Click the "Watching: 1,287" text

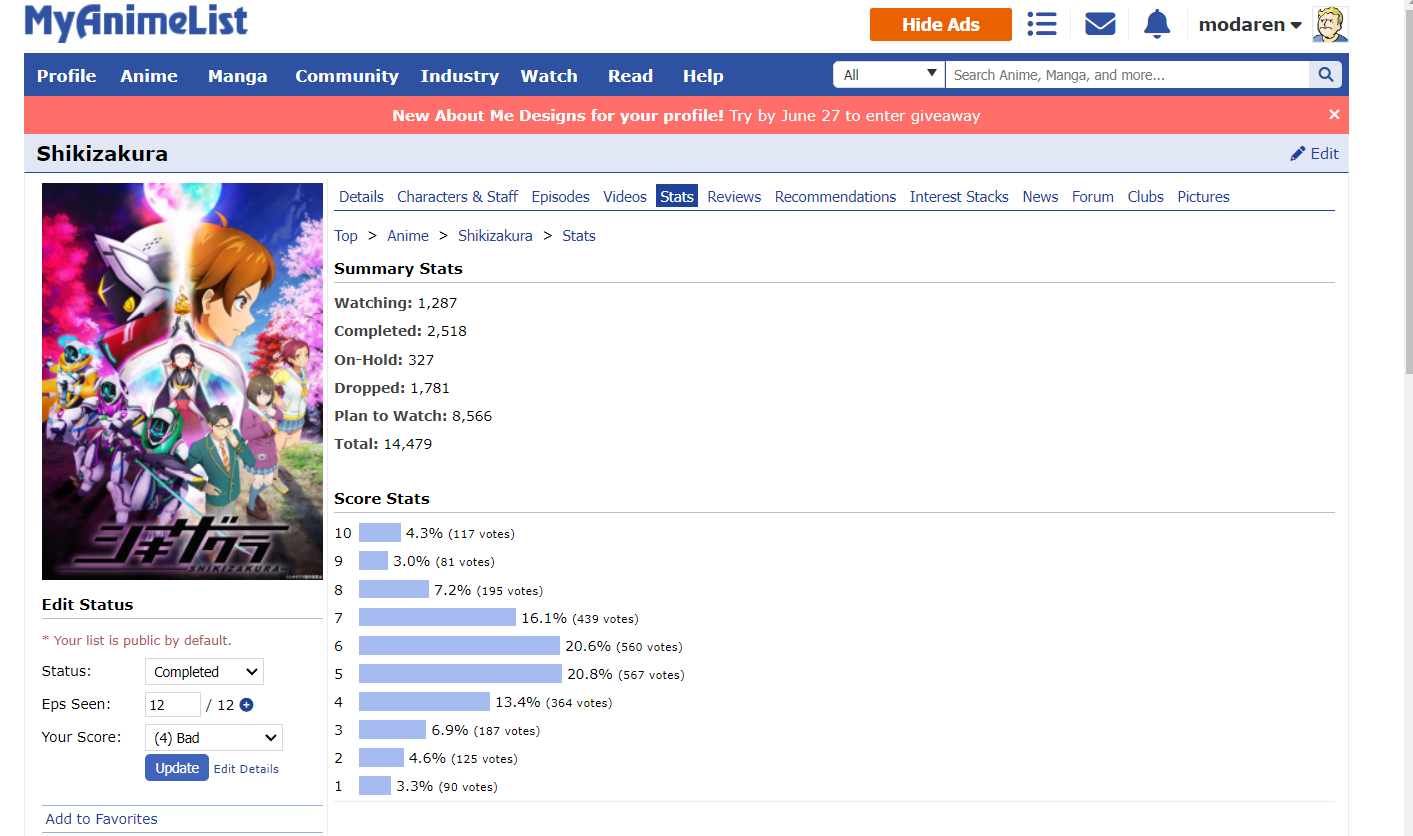click(395, 303)
